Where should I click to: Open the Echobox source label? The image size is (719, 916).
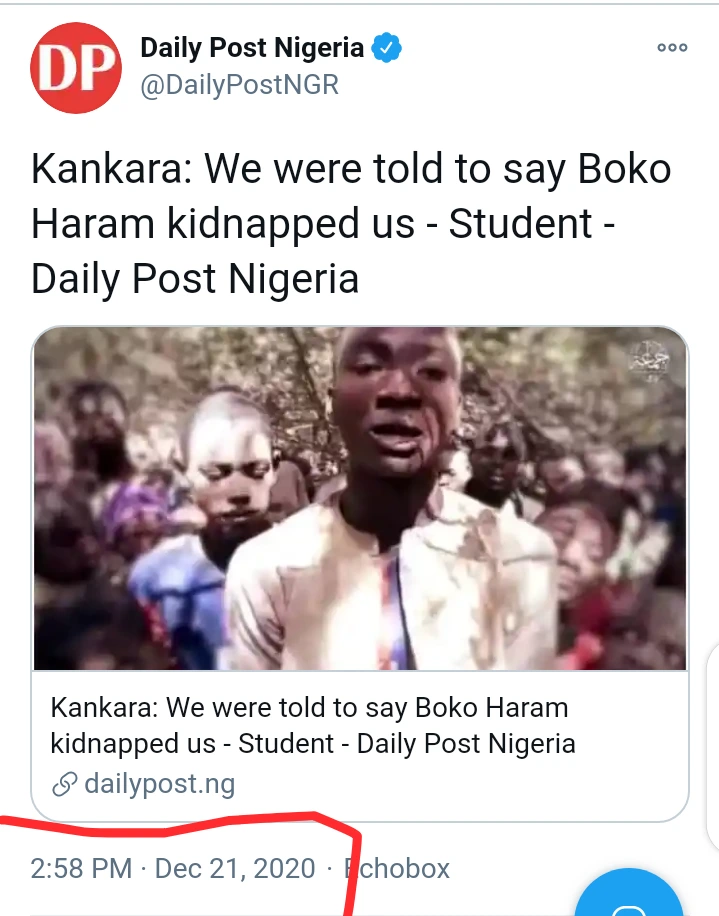[398, 868]
